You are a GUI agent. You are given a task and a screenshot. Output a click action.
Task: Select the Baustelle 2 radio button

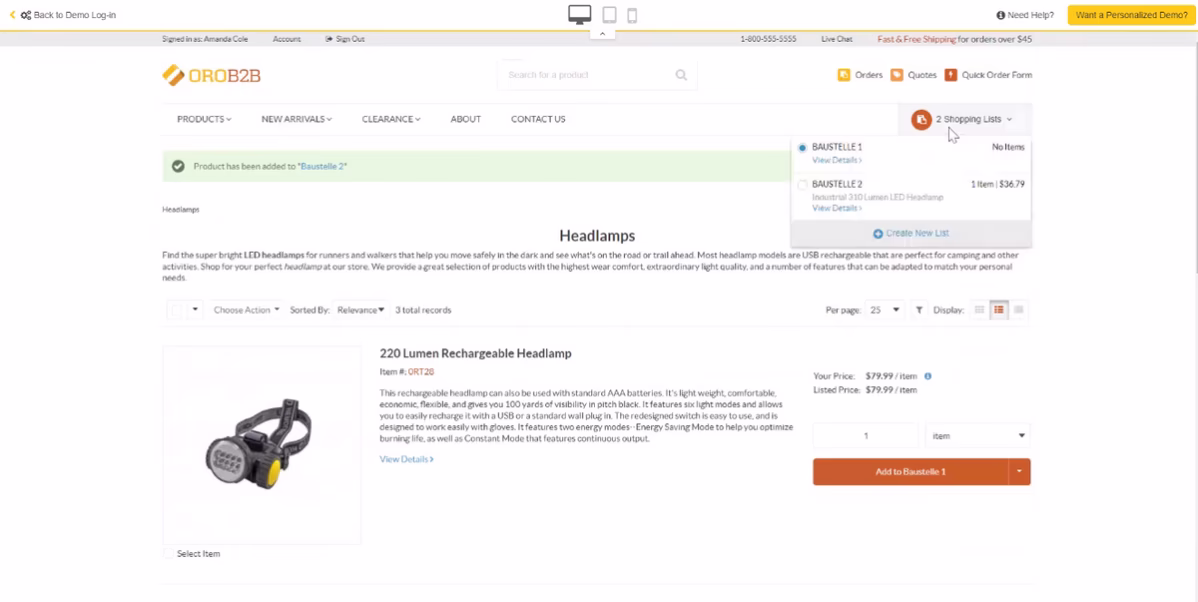[x=802, y=185]
